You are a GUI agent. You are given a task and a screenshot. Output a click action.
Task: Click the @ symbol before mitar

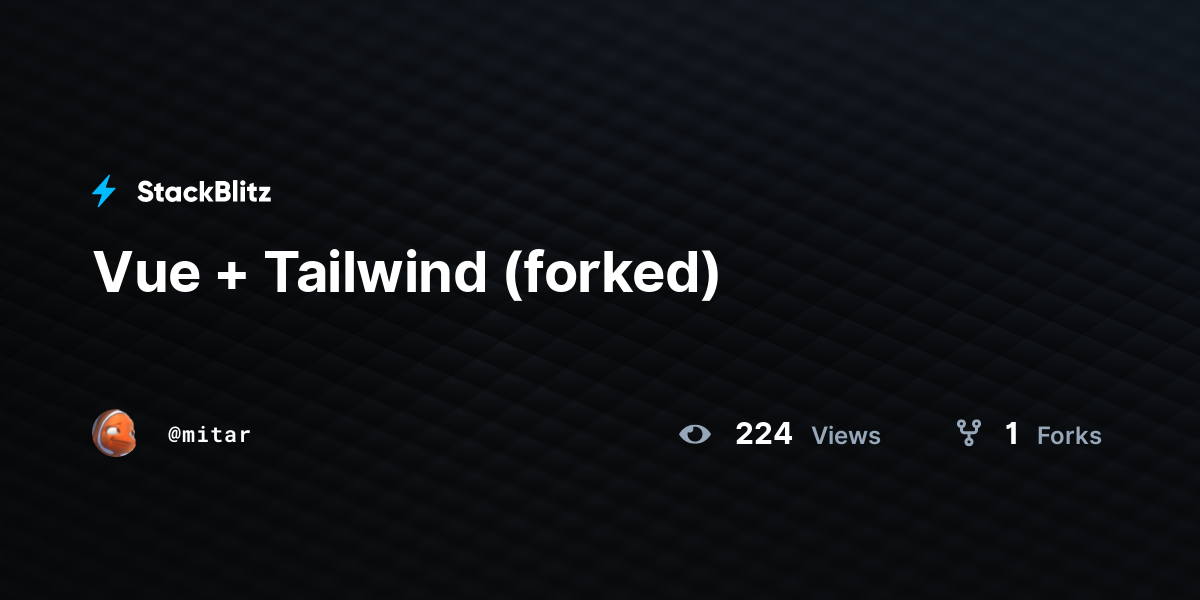173,435
